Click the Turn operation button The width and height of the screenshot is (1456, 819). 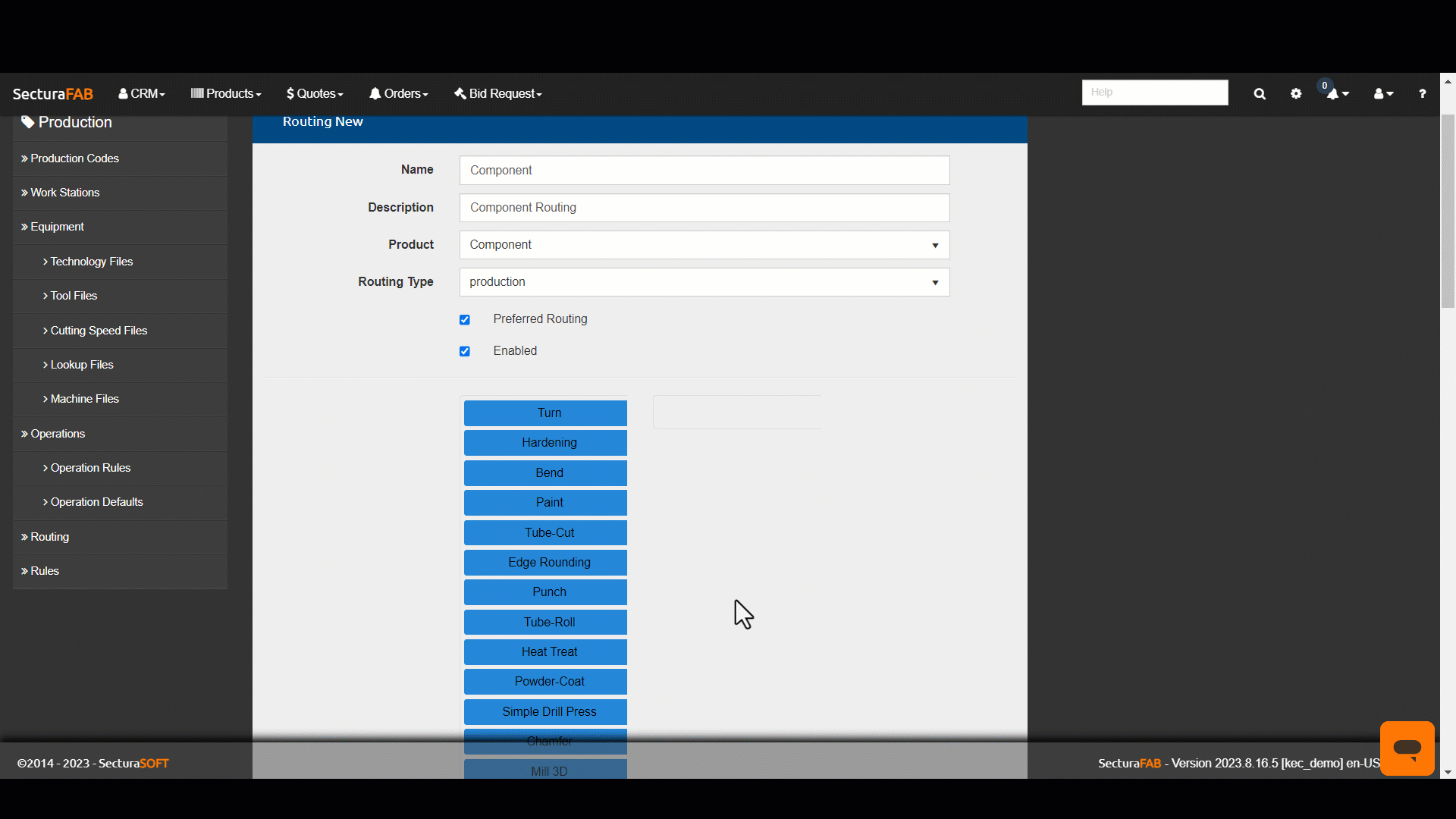pos(548,412)
